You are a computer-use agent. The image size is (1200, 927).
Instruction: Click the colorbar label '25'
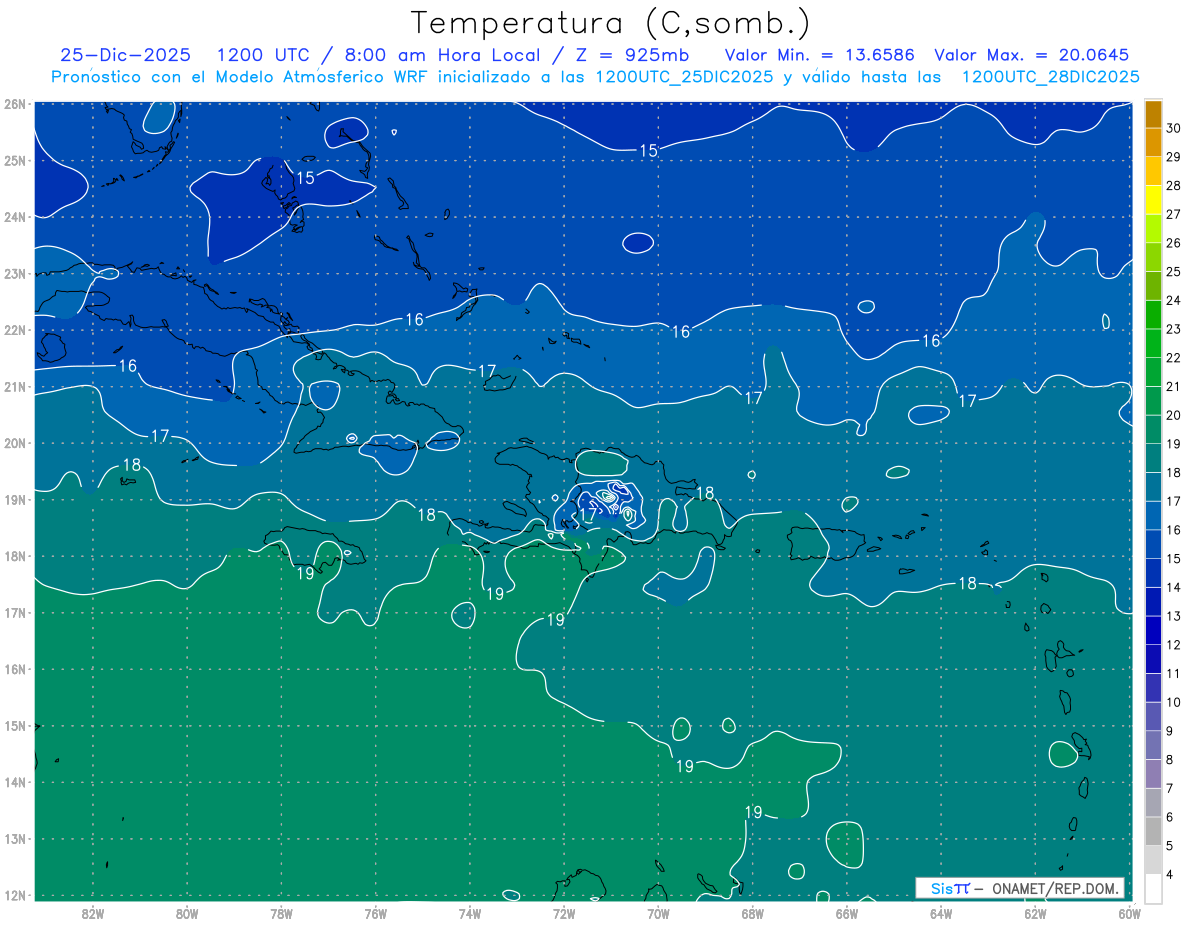(1173, 271)
